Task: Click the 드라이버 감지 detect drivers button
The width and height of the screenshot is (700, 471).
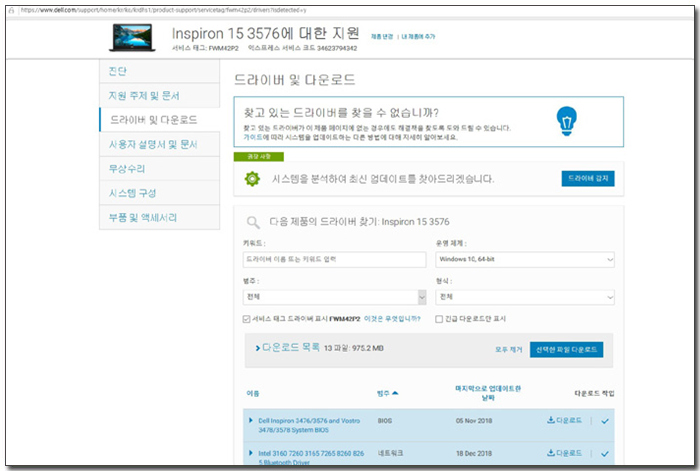Action: [588, 179]
